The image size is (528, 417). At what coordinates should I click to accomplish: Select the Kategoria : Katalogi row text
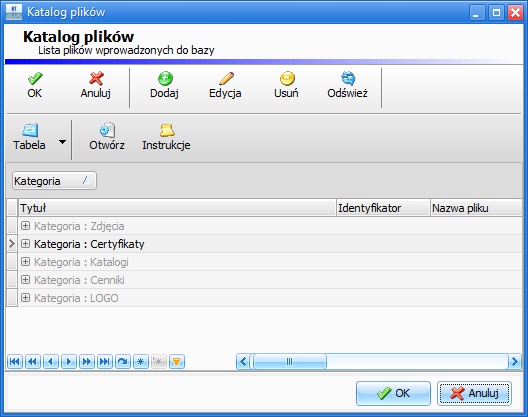click(81, 262)
